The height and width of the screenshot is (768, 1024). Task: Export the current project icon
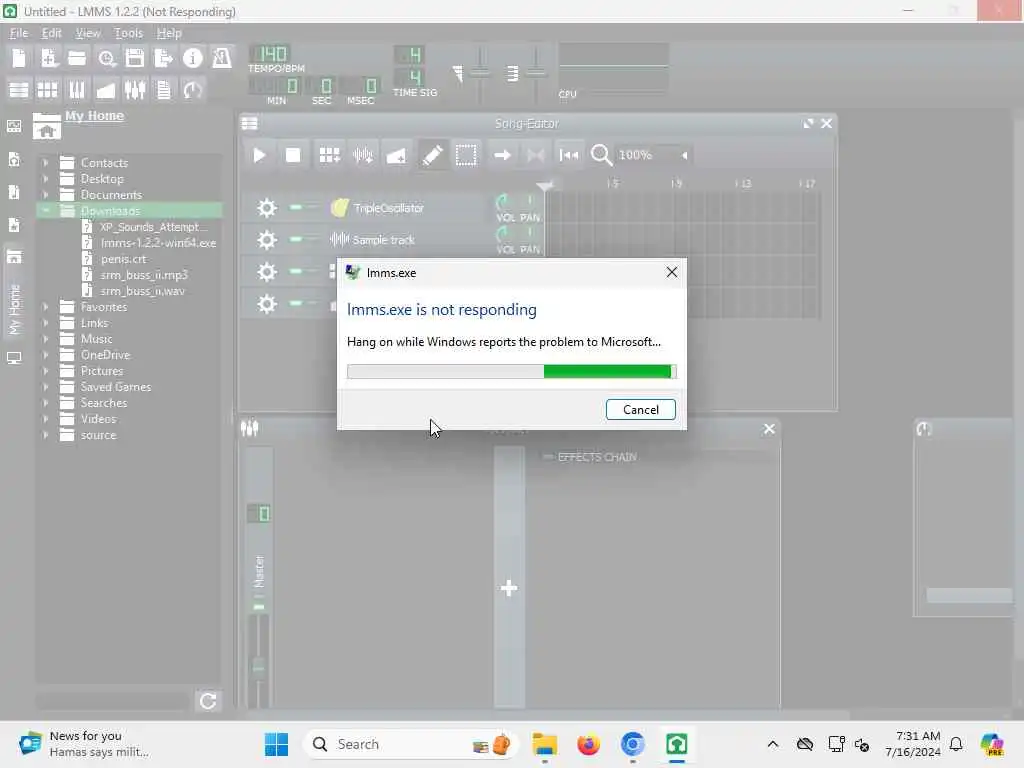tap(163, 58)
